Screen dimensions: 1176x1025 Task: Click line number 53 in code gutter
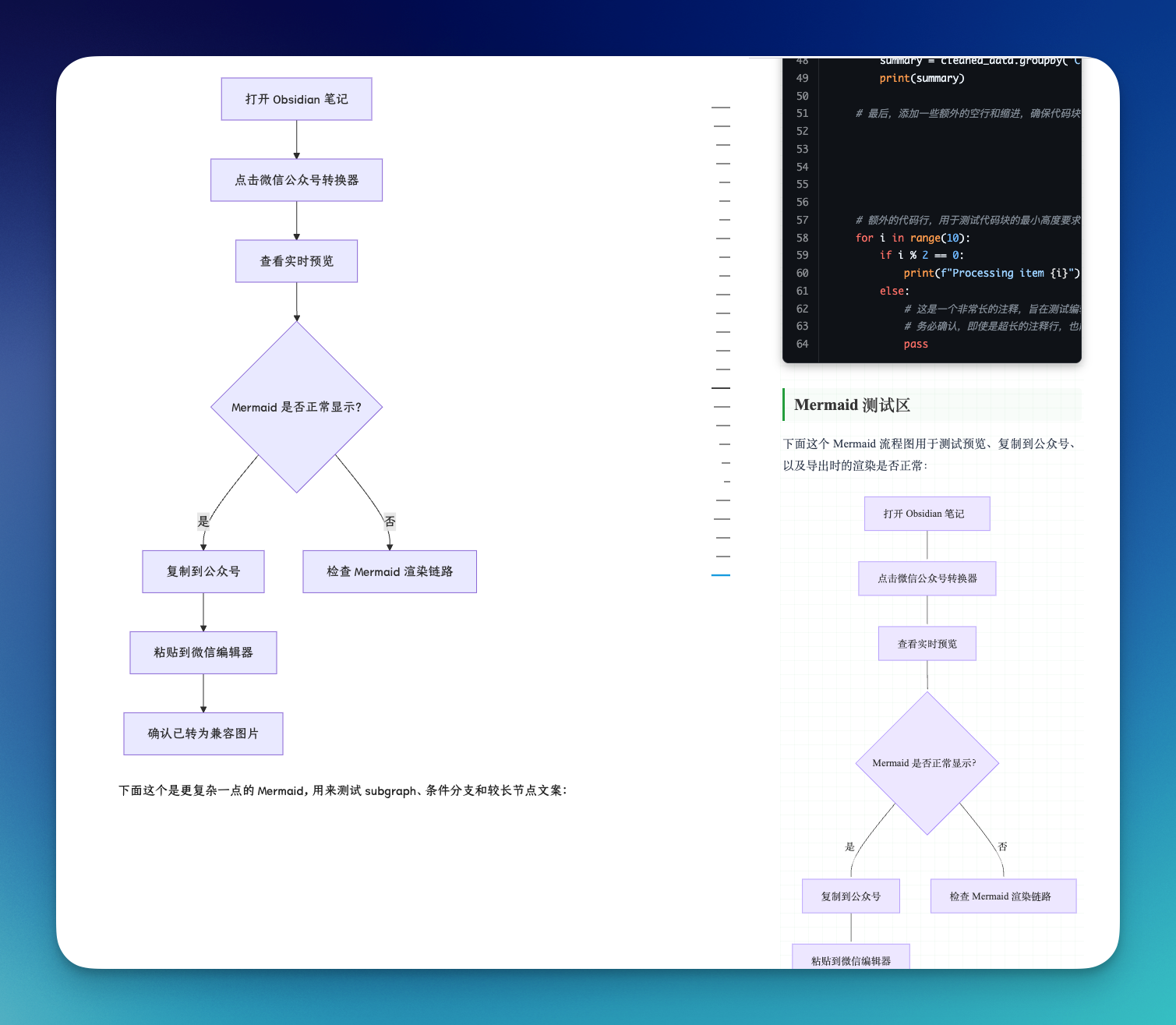pos(802,149)
